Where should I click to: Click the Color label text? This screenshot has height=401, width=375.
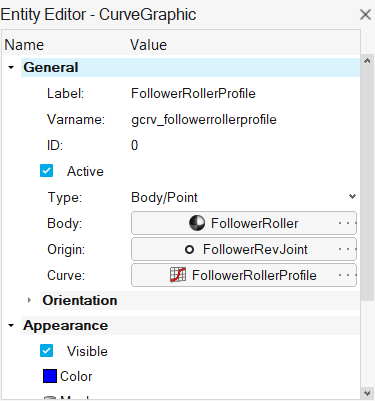tap(76, 376)
